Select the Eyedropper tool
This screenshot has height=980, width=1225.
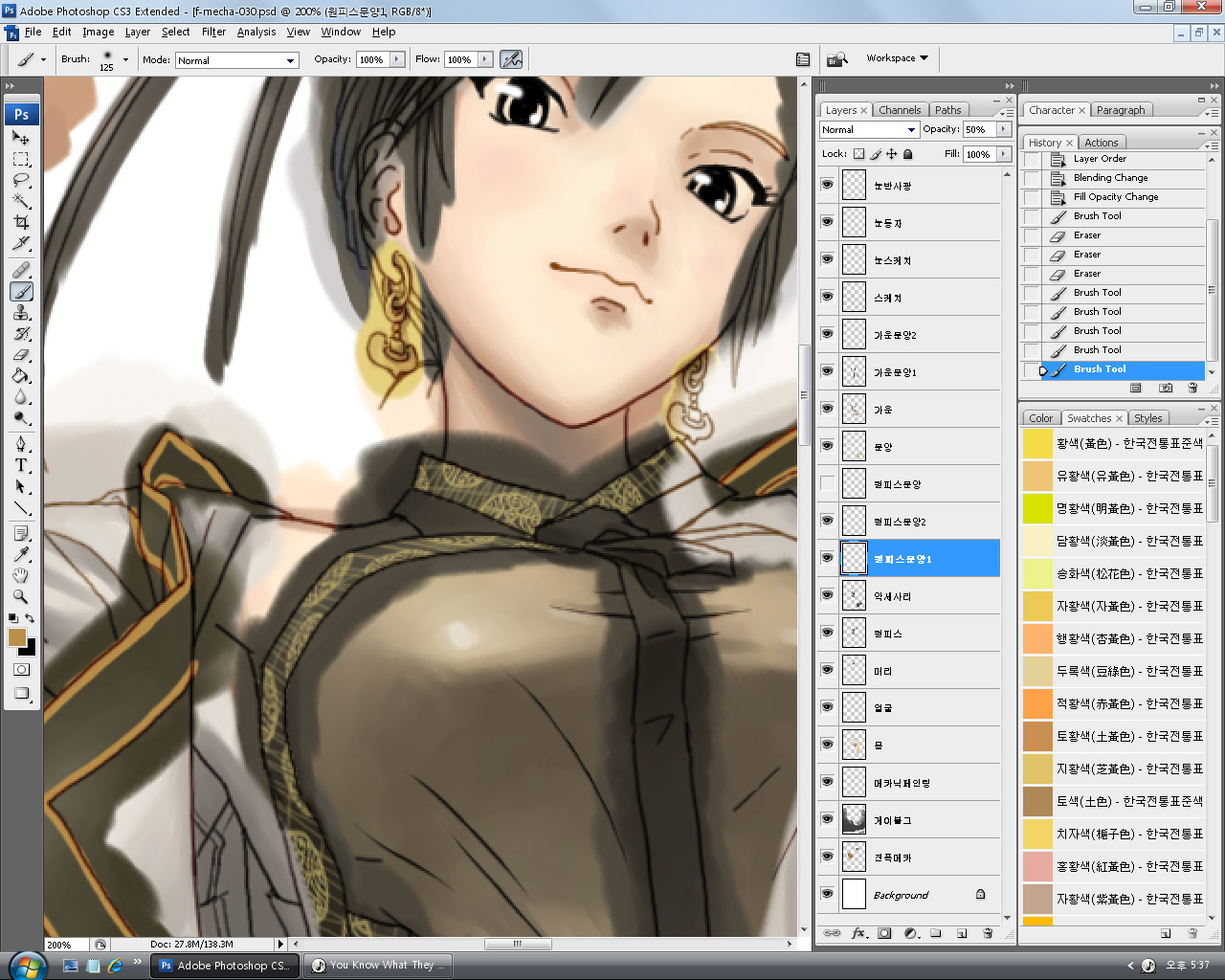point(21,554)
